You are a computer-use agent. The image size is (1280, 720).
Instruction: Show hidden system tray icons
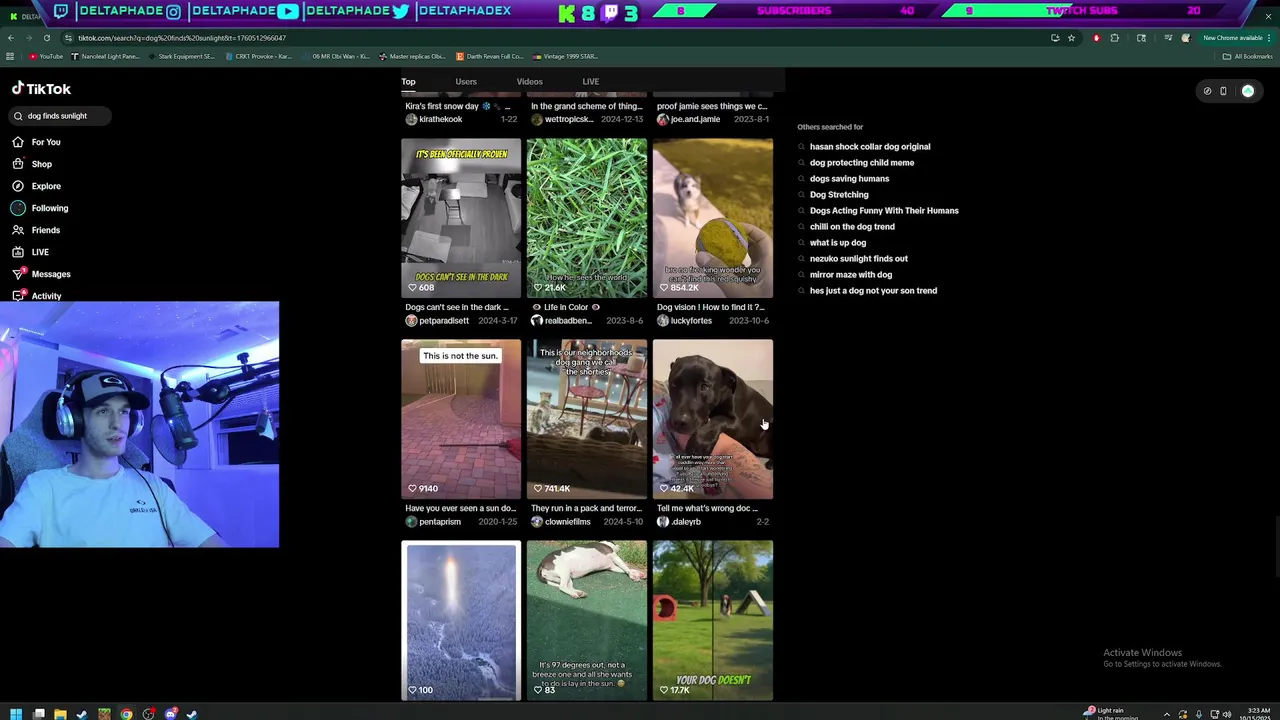1166,714
